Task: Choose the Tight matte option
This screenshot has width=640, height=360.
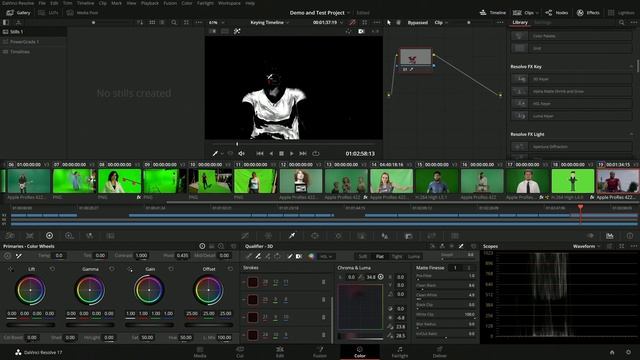Action: click(x=397, y=256)
